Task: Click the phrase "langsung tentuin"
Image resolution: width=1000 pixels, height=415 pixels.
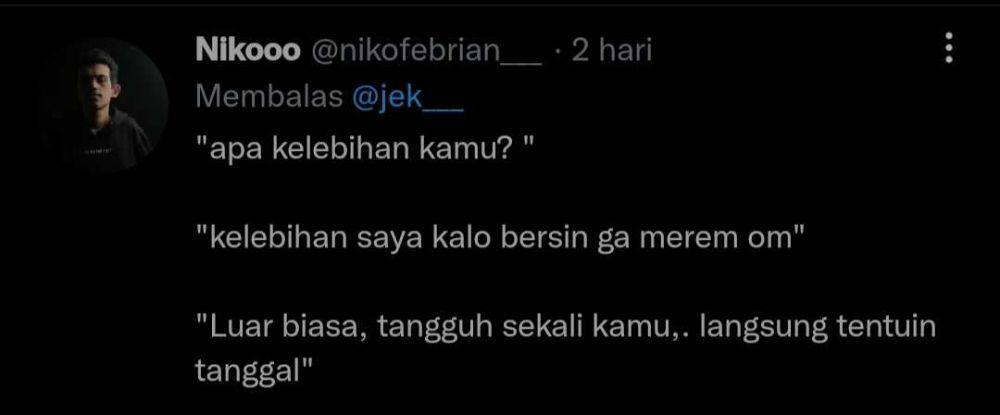Action: point(817,329)
